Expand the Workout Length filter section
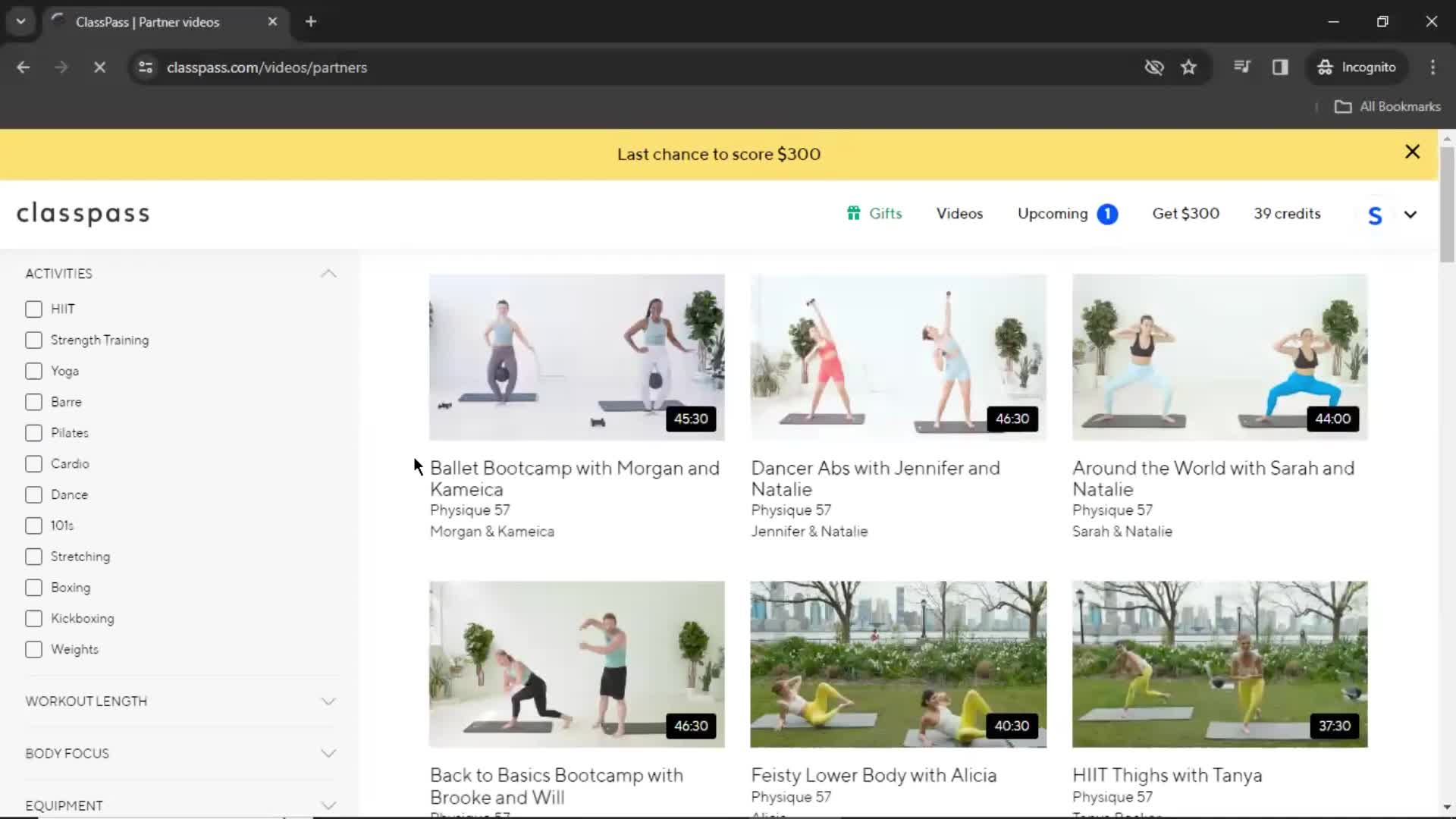The height and width of the screenshot is (819, 1456). pos(328,701)
